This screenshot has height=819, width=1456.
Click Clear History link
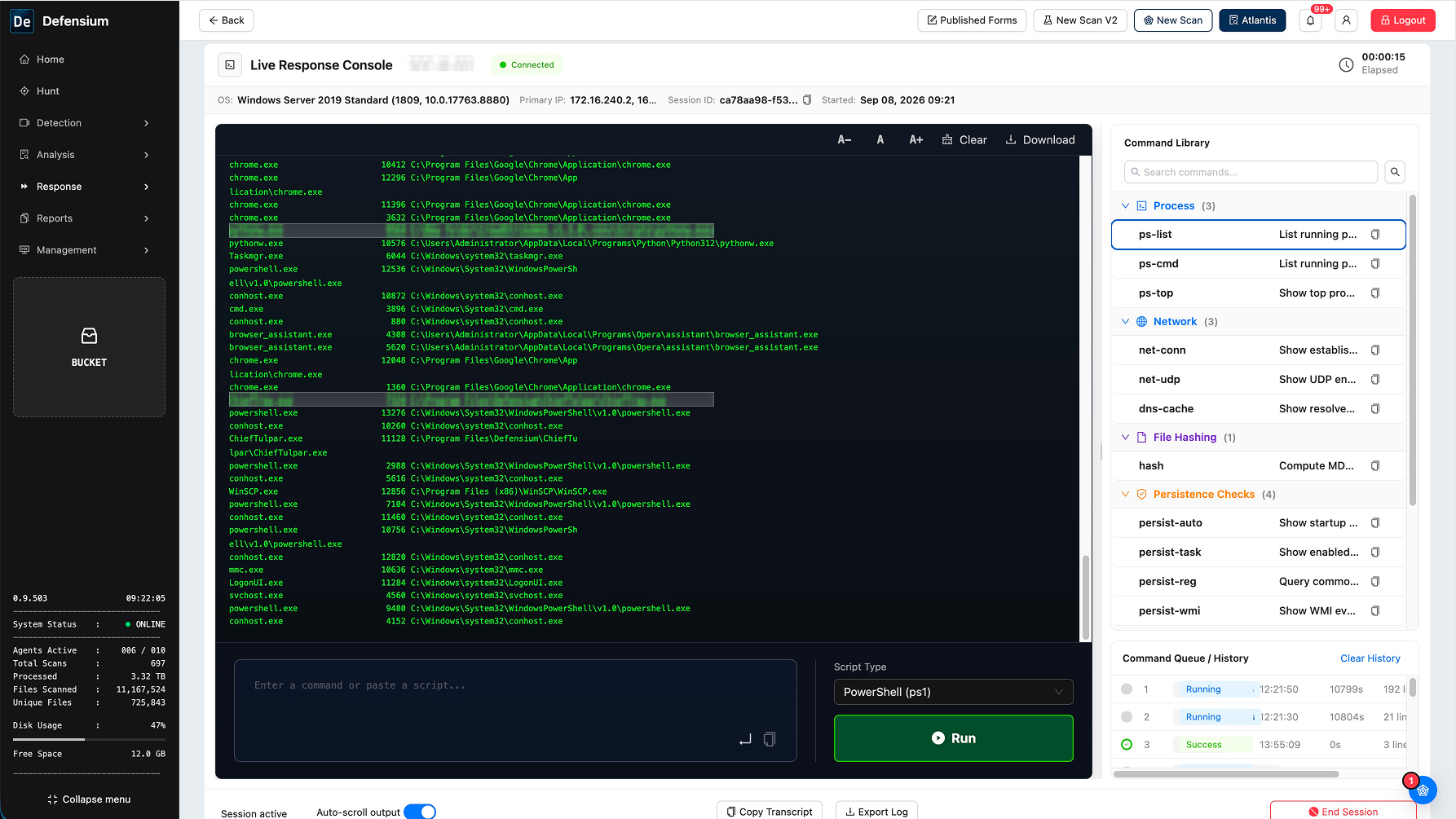(x=1370, y=658)
